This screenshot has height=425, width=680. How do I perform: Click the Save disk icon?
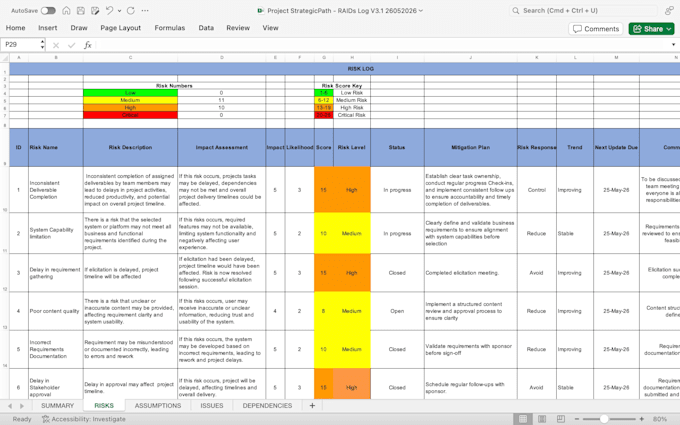tap(81, 10)
